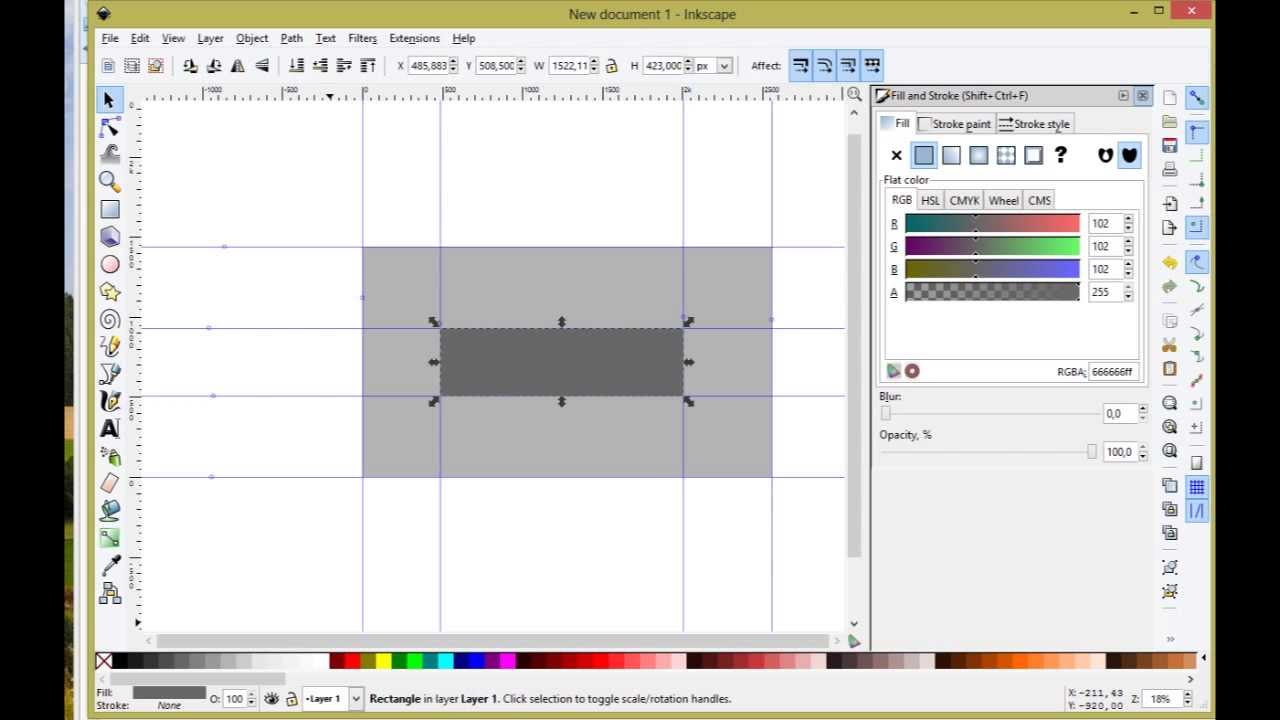Raise the selection to top
Viewport: 1280px width, 720px height.
coord(368,66)
